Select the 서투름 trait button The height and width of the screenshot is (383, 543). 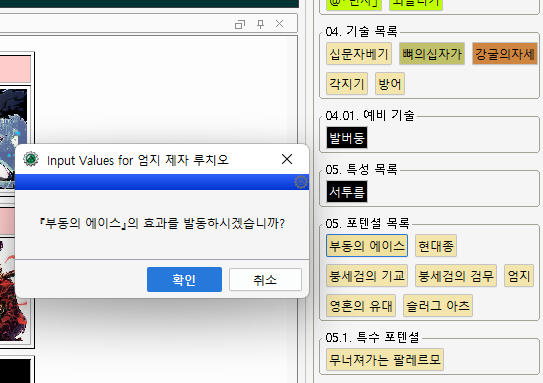(347, 192)
